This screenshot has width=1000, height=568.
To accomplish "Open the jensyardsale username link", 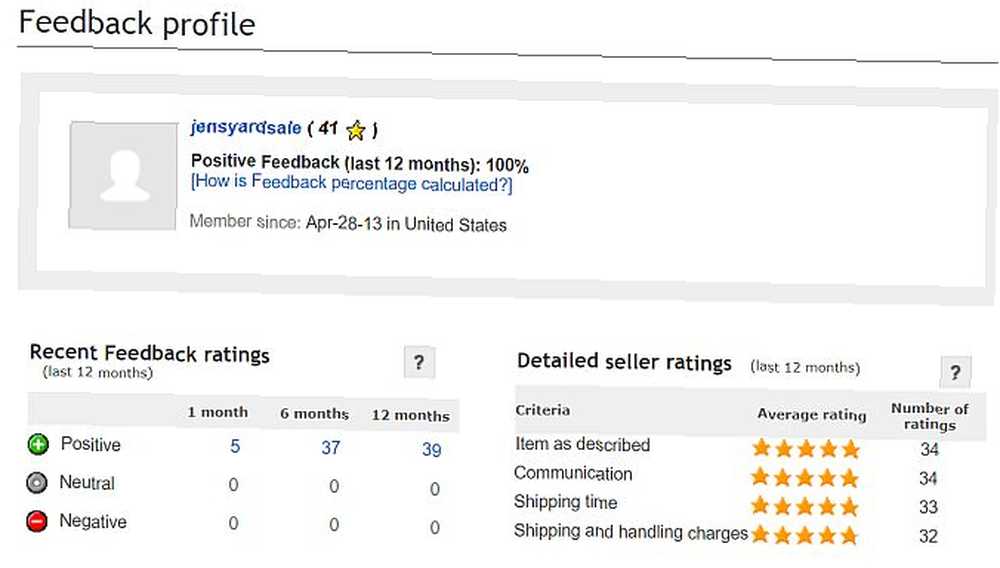I will pyautogui.click(x=246, y=127).
